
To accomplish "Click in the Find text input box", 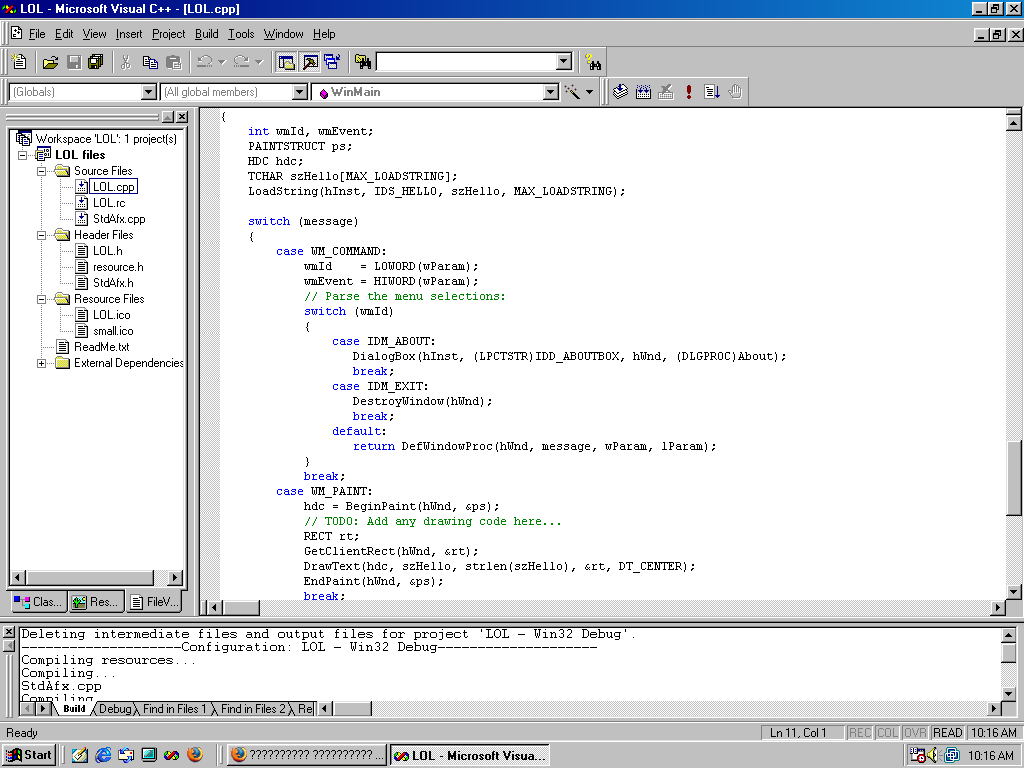I will point(466,61).
